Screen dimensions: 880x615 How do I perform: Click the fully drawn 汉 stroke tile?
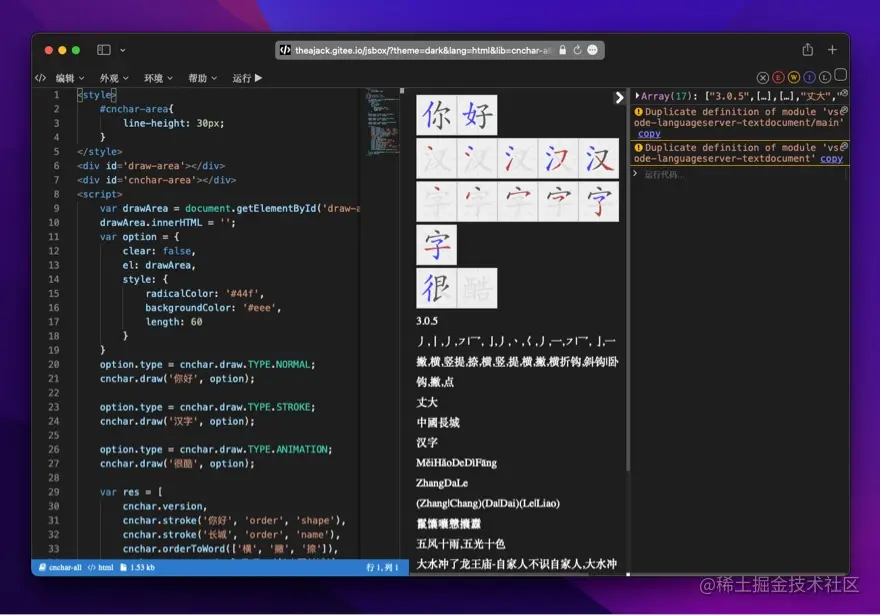point(599,159)
